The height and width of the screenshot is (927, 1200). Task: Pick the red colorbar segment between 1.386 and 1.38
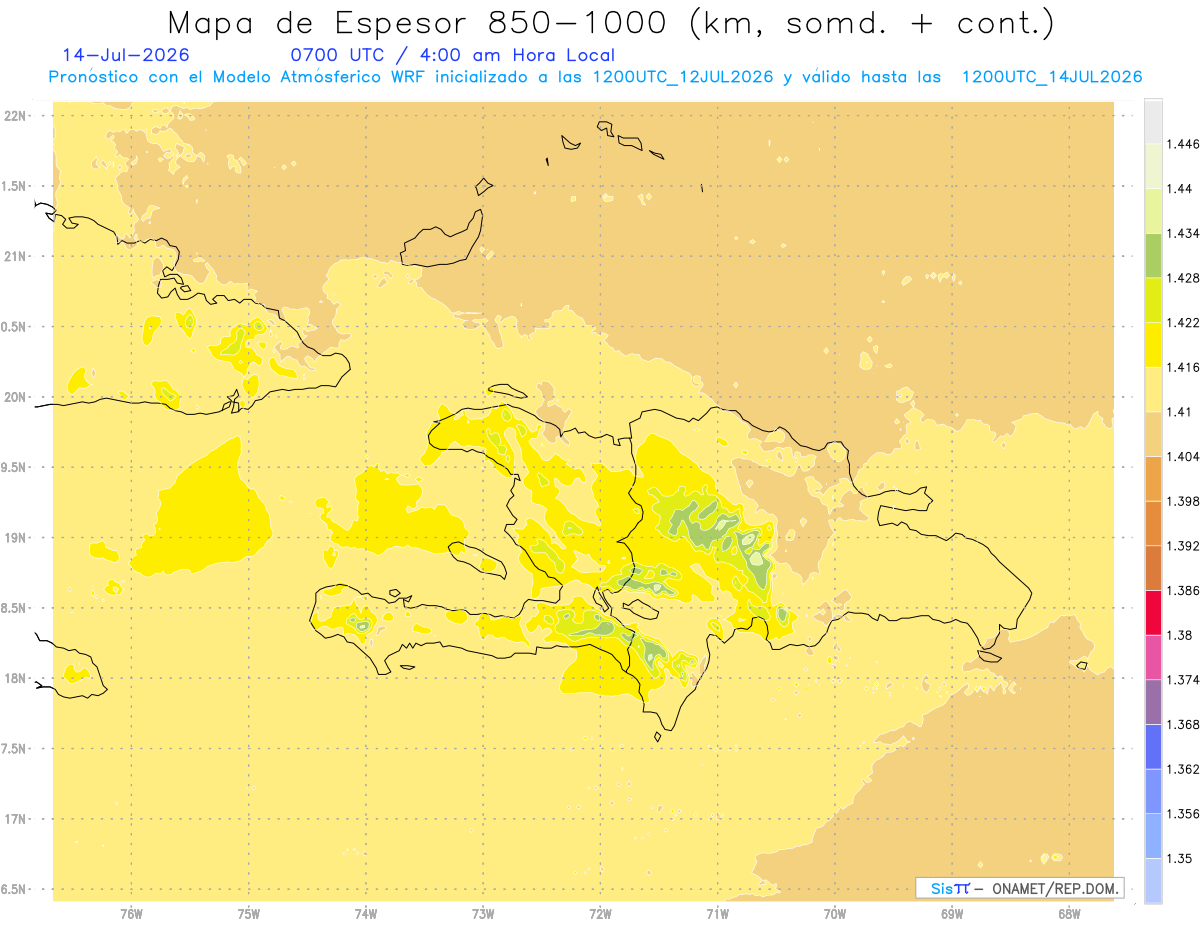[1153, 613]
